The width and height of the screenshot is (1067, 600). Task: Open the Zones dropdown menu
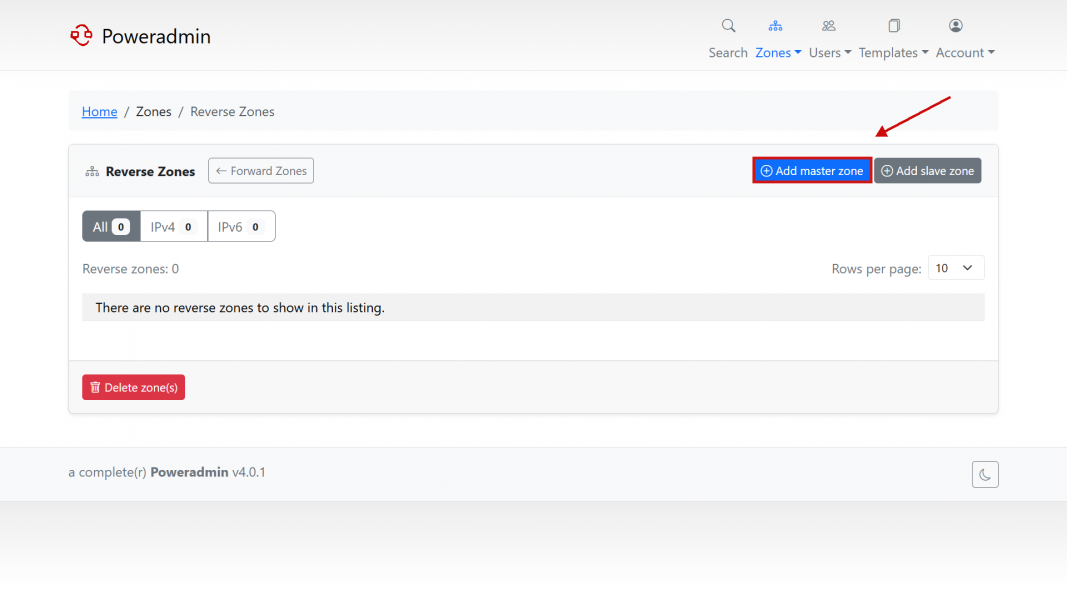pyautogui.click(x=778, y=53)
